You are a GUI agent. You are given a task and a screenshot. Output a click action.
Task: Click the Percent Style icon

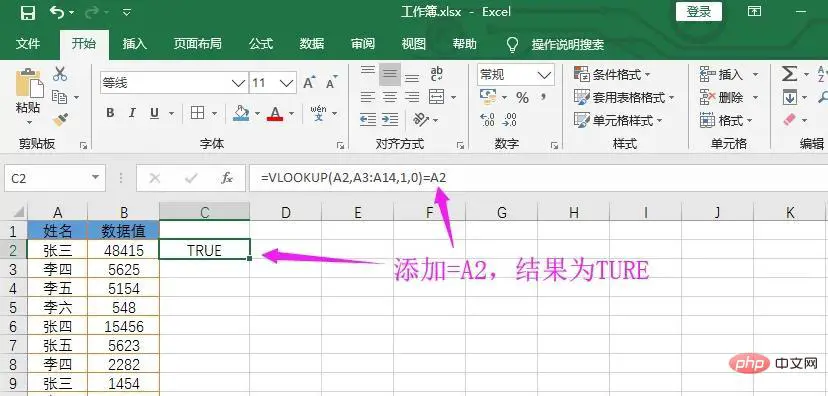pyautogui.click(x=522, y=98)
